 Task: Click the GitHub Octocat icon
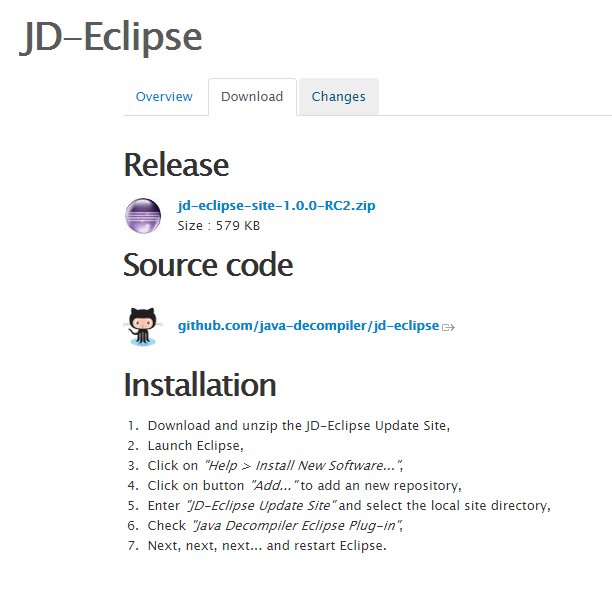coord(143,327)
